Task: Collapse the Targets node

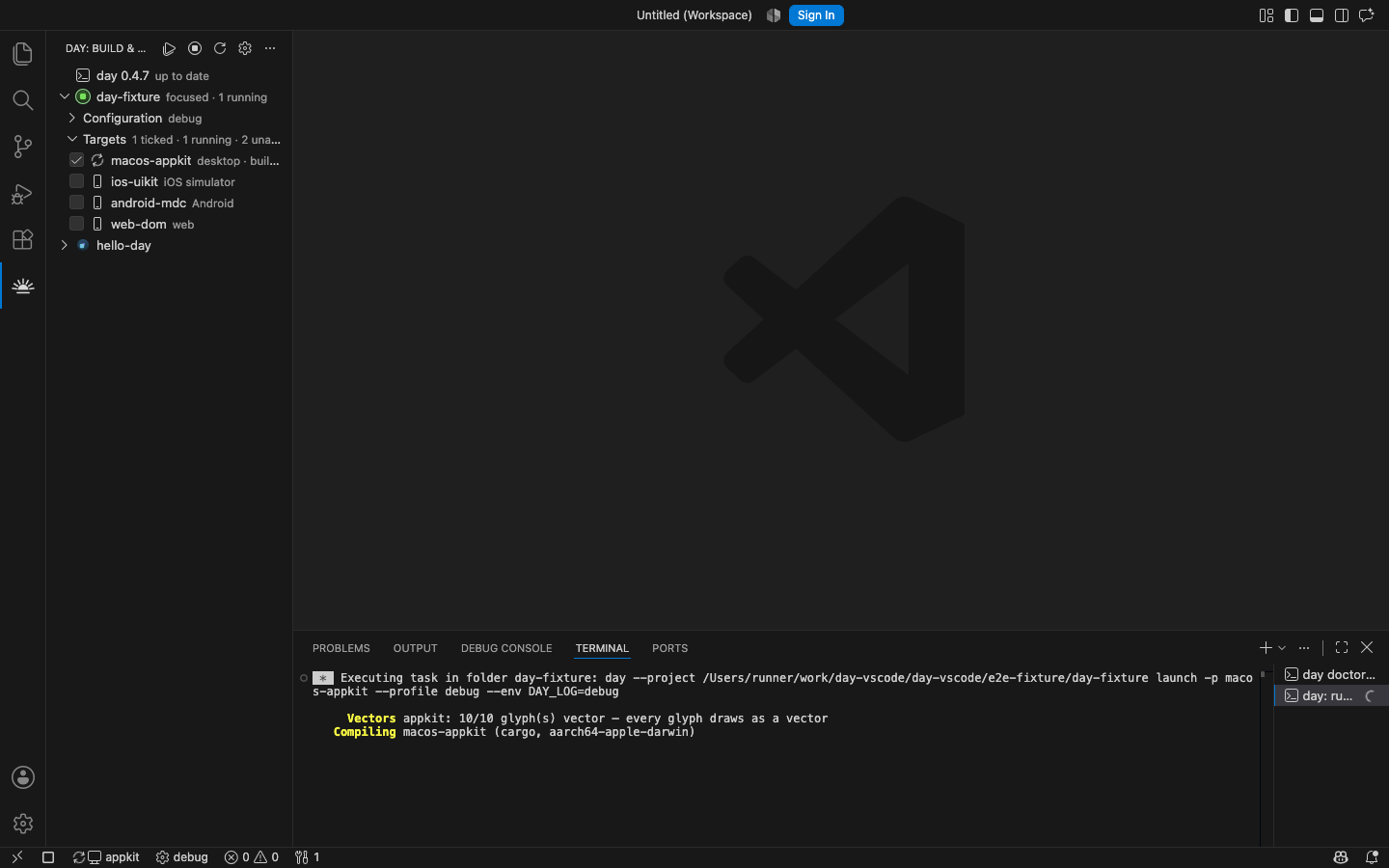Action: click(72, 139)
